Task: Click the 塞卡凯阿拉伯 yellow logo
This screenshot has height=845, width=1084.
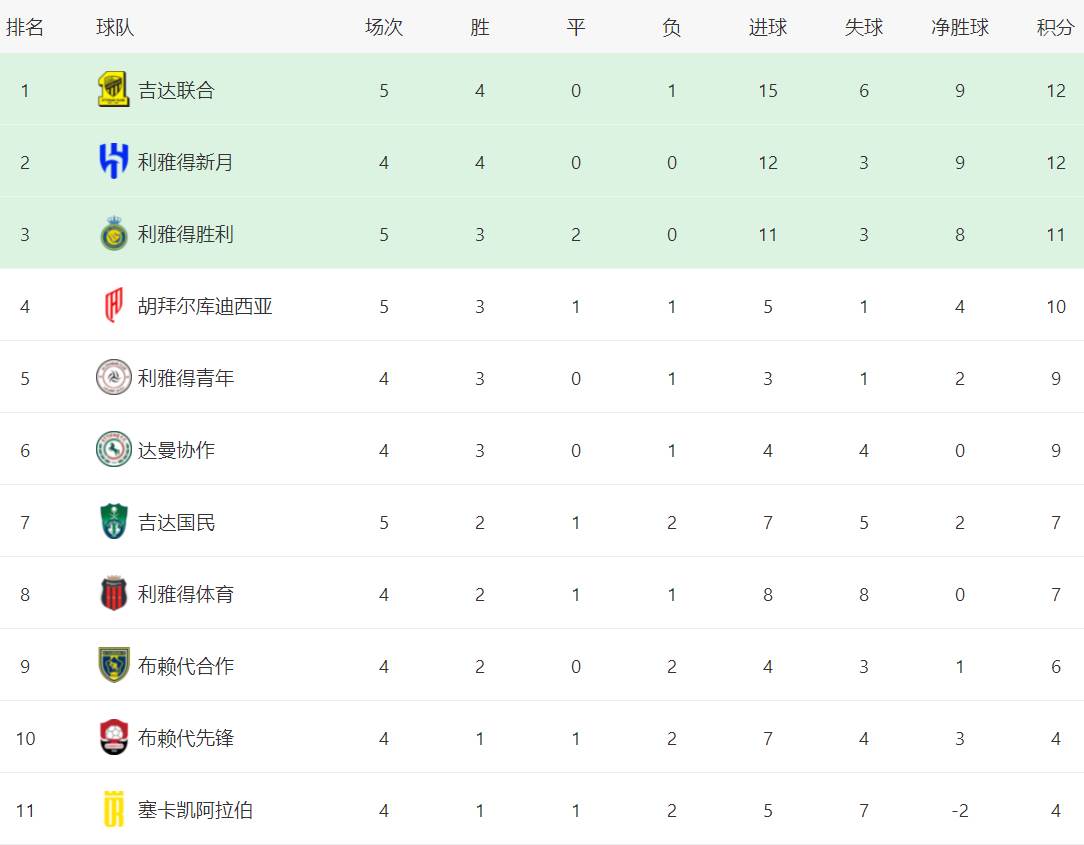Action: (113, 809)
